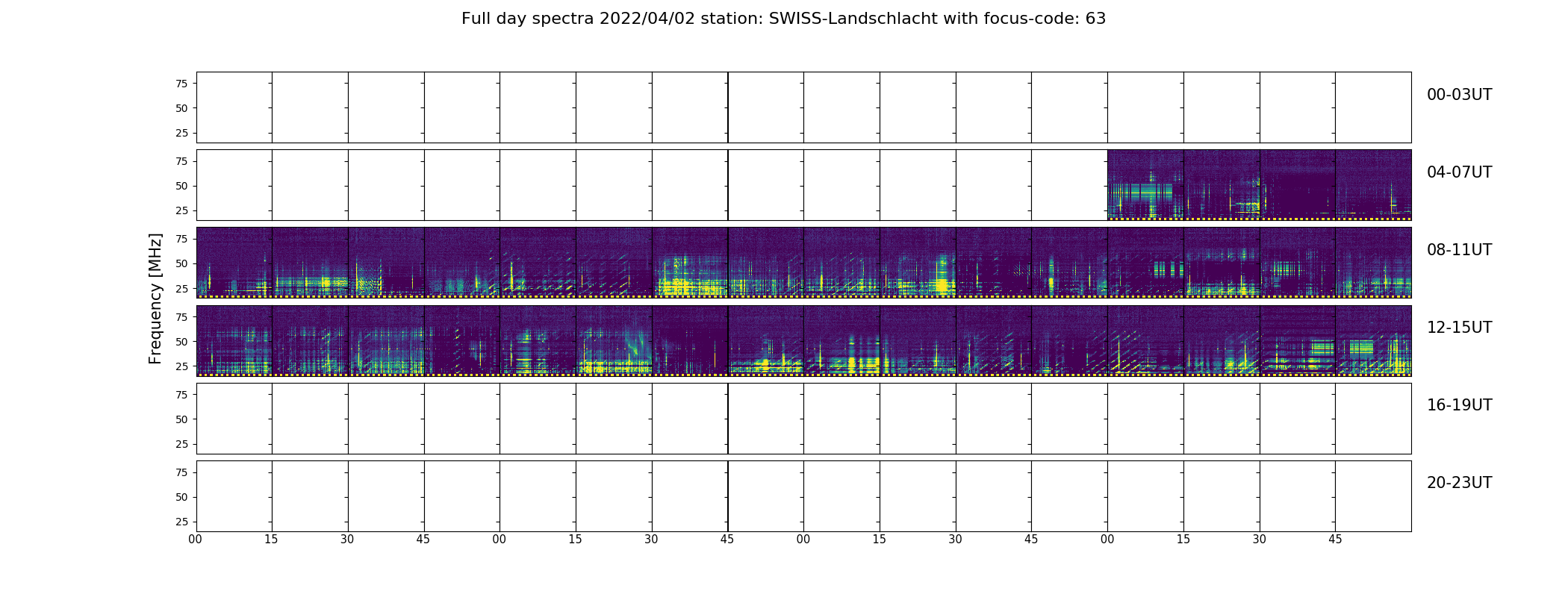This screenshot has width=1568, height=597.
Task: Click the '25' tick of the 00-03UT row
Action: 181,133
